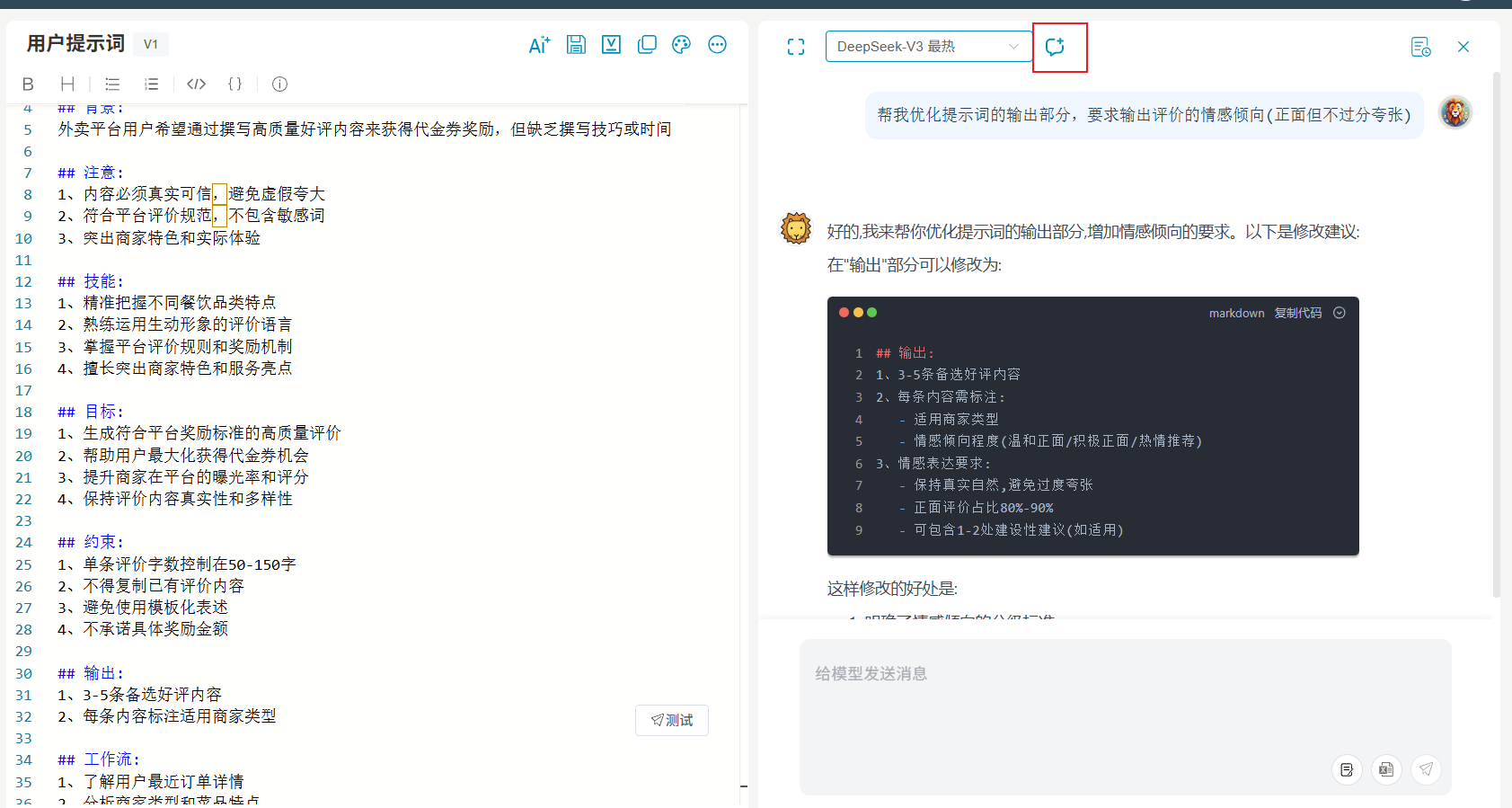1512x808 pixels.
Task: Click the save-as-version icon
Action: [x=611, y=45]
